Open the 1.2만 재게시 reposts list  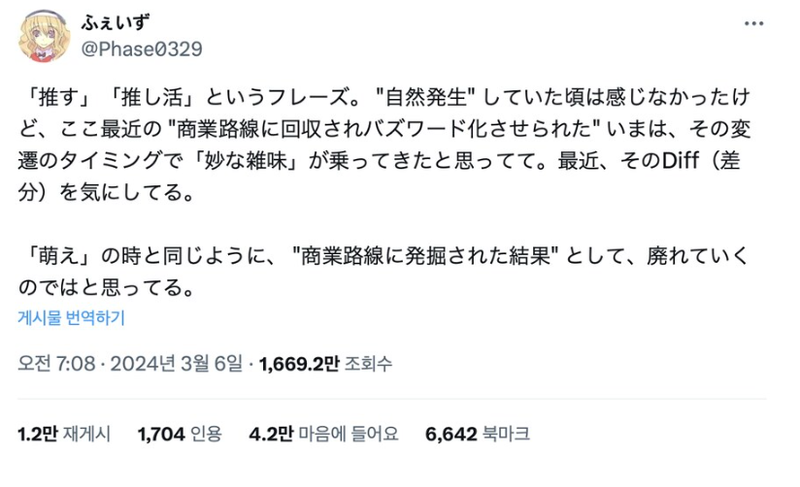[x=64, y=433]
